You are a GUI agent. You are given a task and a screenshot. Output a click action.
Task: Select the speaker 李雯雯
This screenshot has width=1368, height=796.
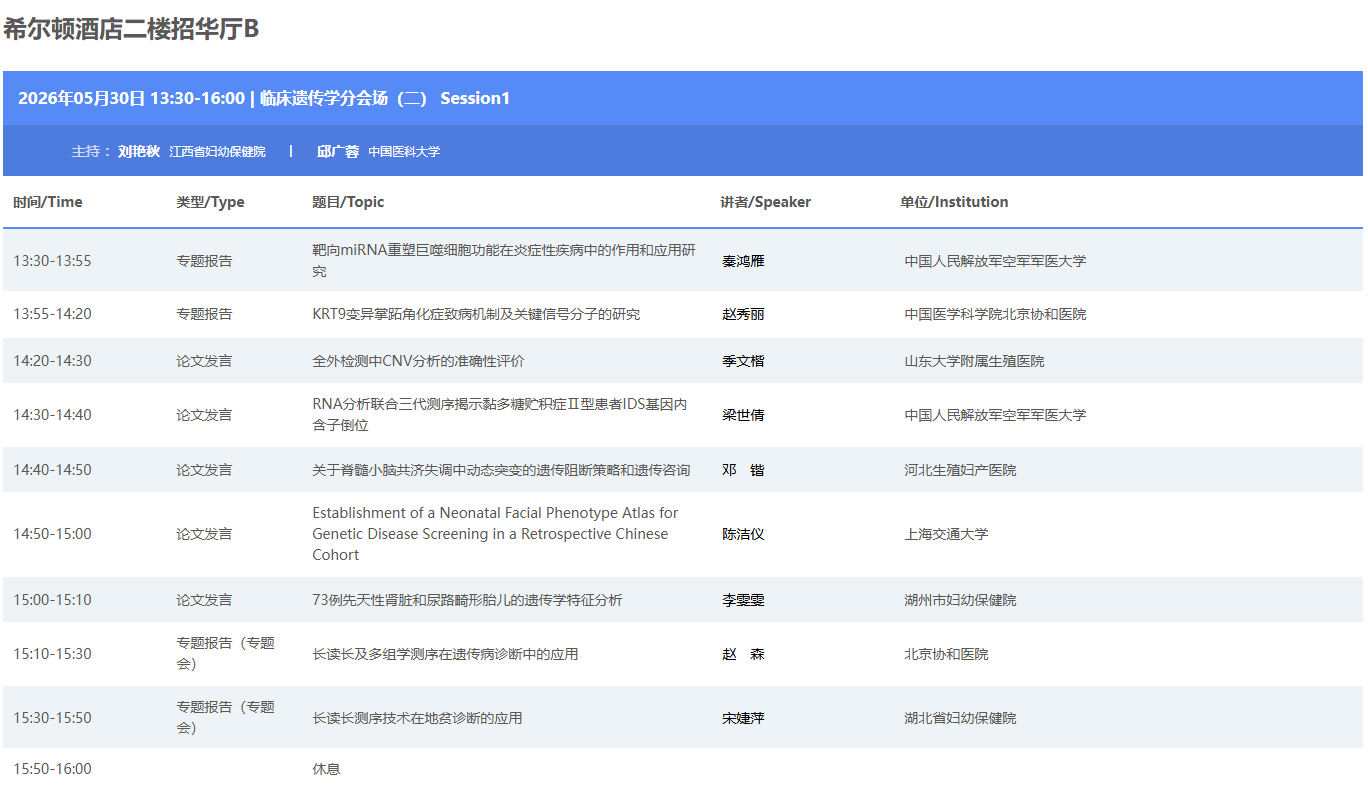click(x=743, y=600)
